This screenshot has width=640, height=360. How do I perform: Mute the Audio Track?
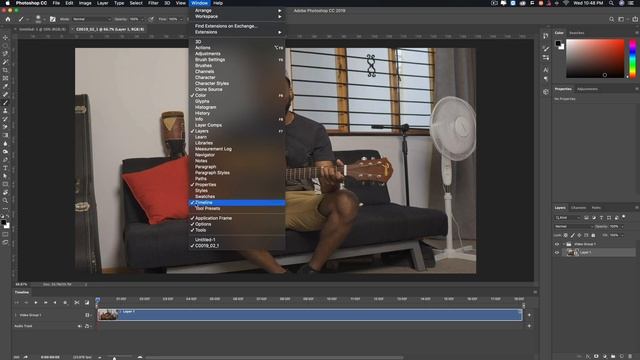(x=80, y=326)
